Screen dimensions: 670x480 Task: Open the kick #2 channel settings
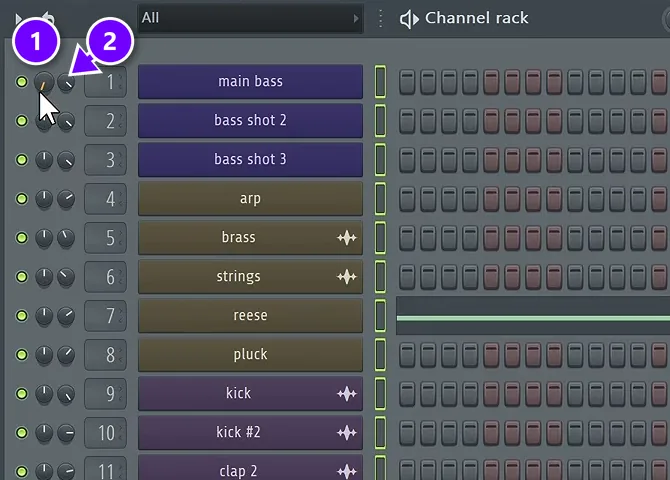[250, 433]
